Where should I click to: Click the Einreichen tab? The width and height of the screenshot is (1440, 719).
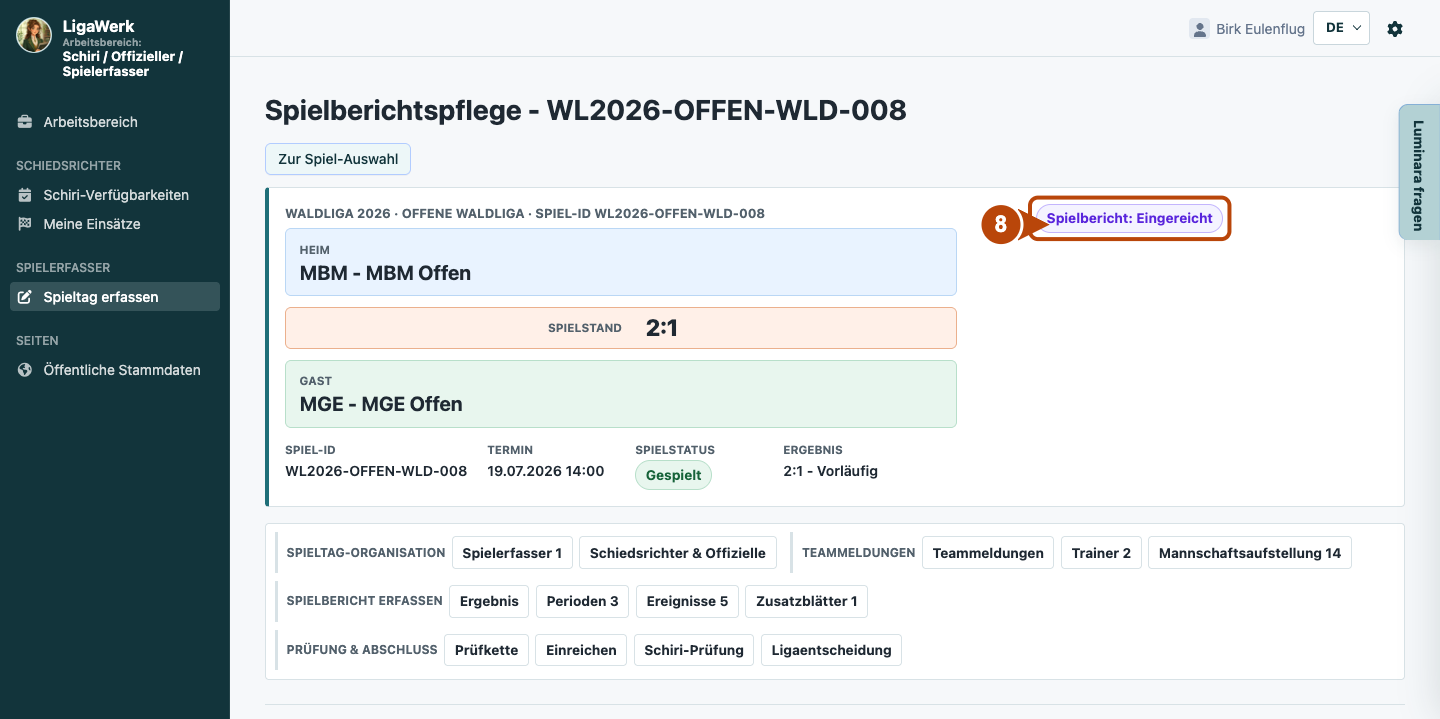point(581,650)
